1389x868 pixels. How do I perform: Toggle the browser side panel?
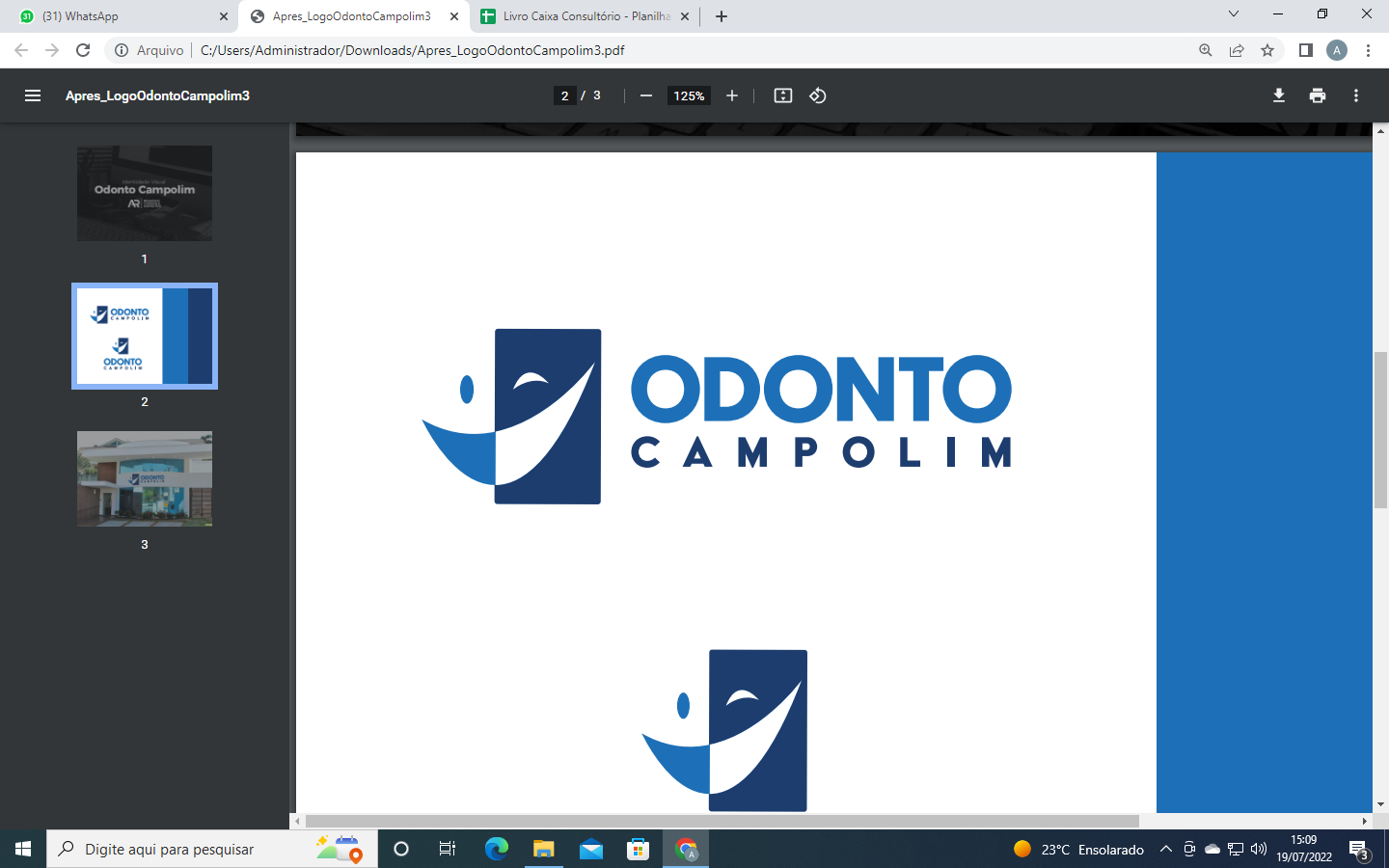[1306, 50]
